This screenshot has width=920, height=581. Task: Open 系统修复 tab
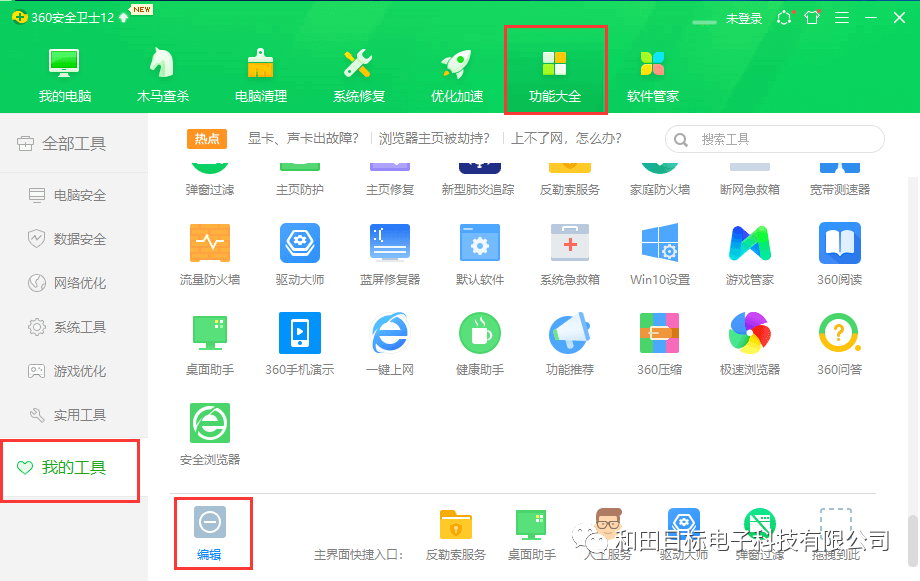[358, 76]
